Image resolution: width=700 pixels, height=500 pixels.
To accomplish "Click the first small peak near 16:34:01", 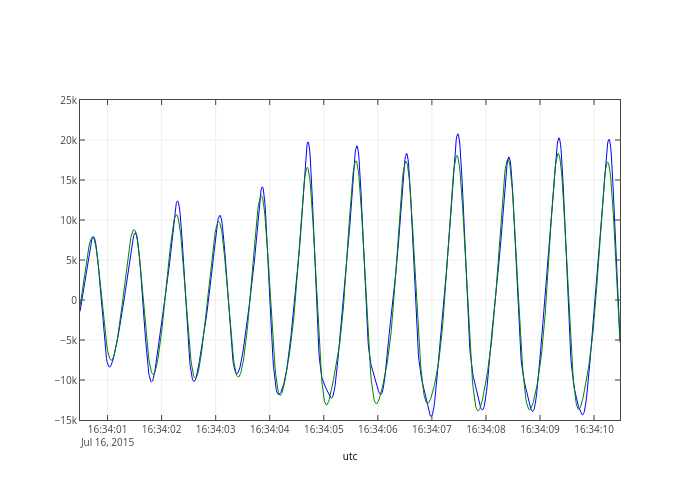I will tap(93, 237).
